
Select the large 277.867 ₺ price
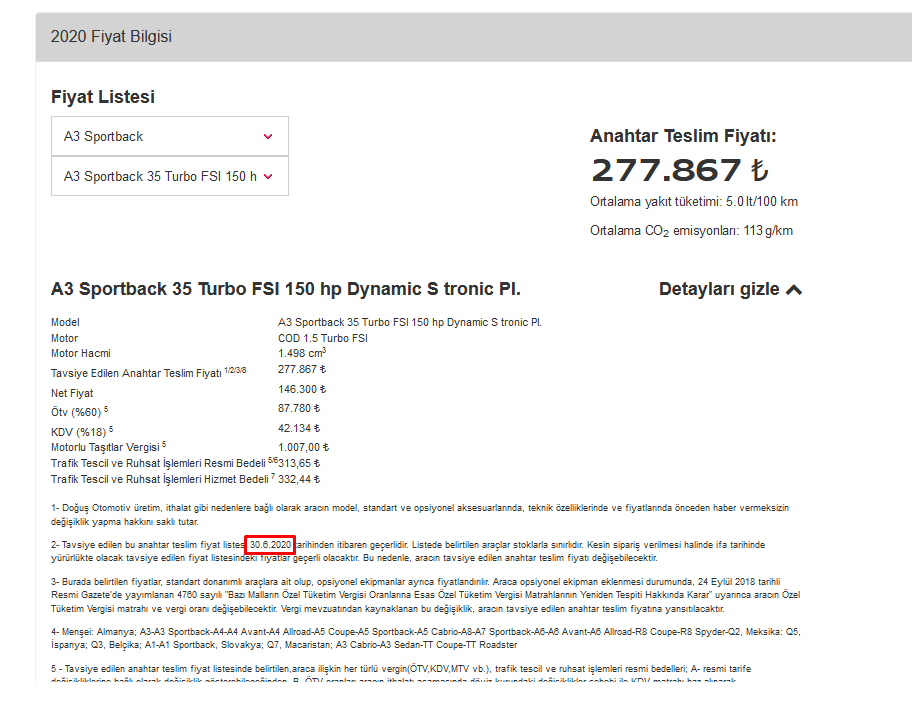coord(680,170)
